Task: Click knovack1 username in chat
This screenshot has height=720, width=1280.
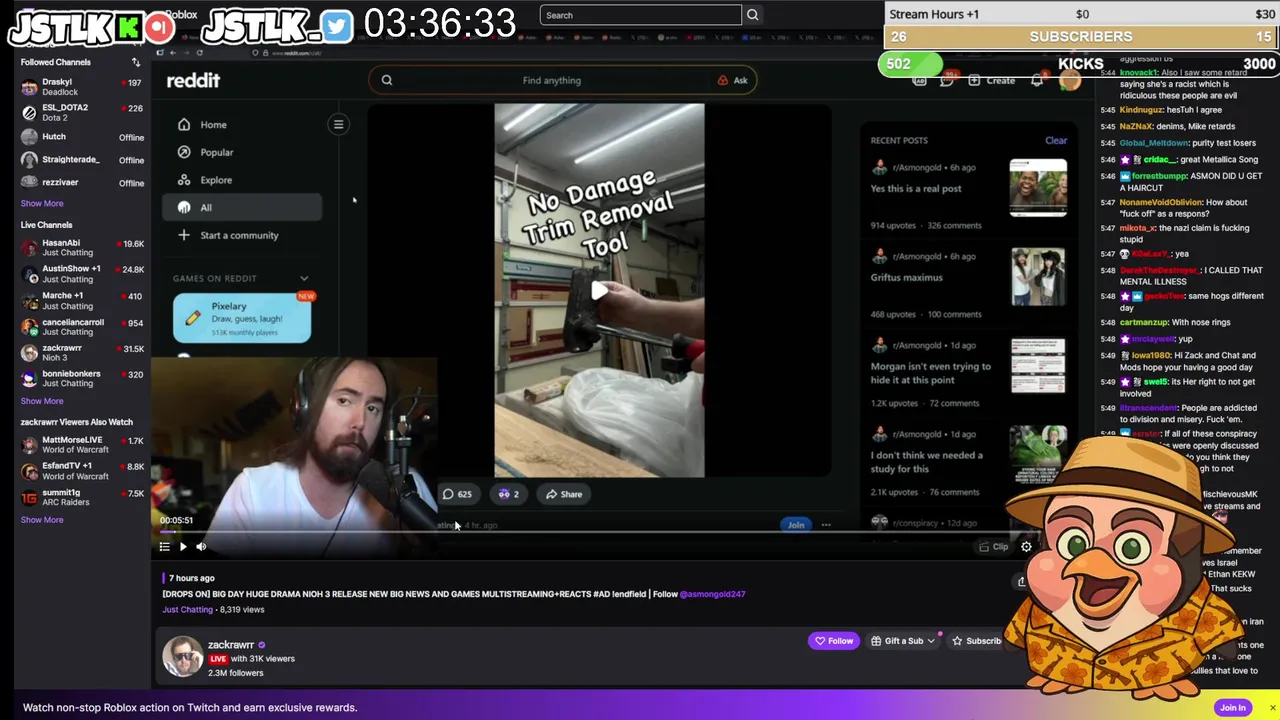Action: 1138,73
